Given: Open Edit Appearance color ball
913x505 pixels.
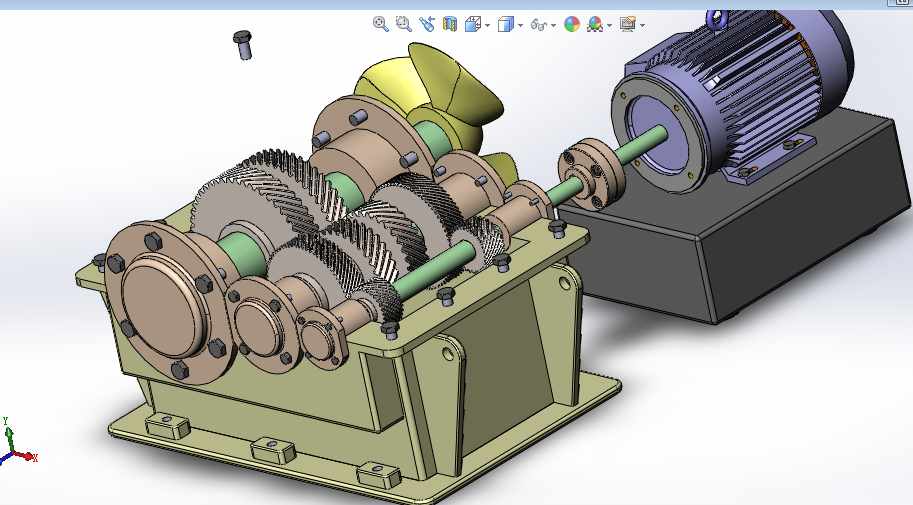Looking at the screenshot, I should [572, 24].
